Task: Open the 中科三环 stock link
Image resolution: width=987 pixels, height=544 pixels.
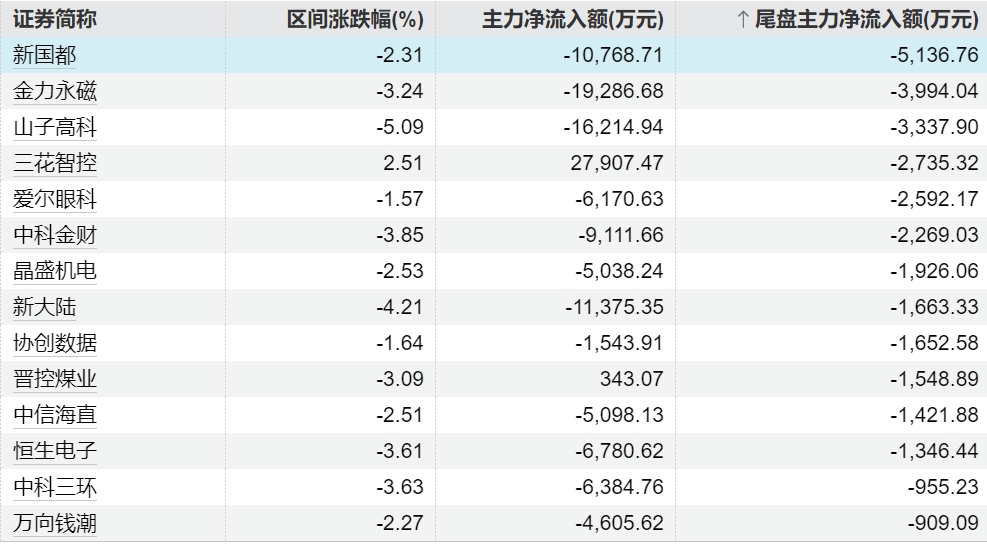Action: [55, 487]
